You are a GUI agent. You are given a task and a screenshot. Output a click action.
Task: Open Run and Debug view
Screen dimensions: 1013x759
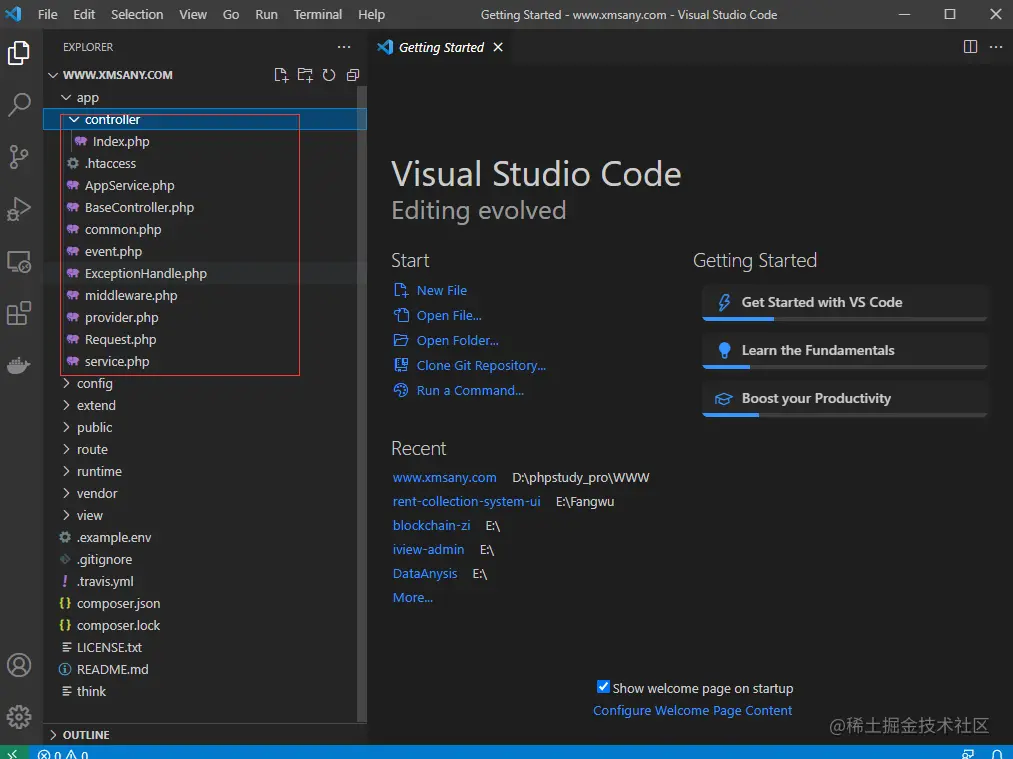tap(19, 209)
